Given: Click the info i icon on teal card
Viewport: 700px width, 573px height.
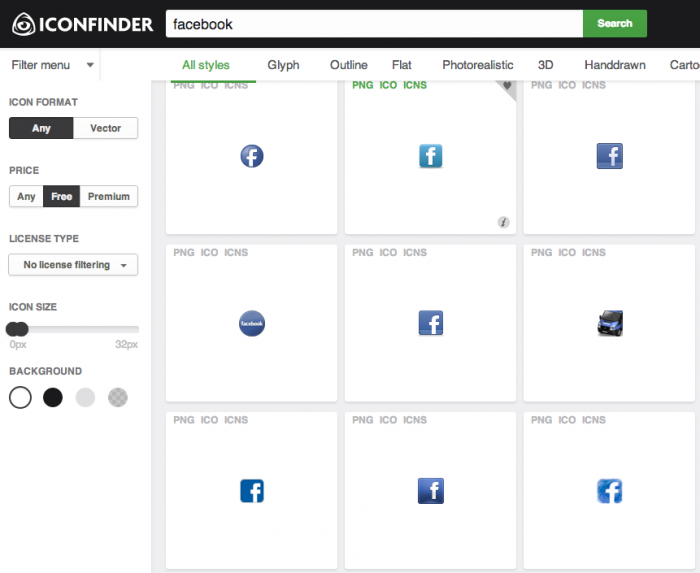Looking at the screenshot, I should (503, 222).
